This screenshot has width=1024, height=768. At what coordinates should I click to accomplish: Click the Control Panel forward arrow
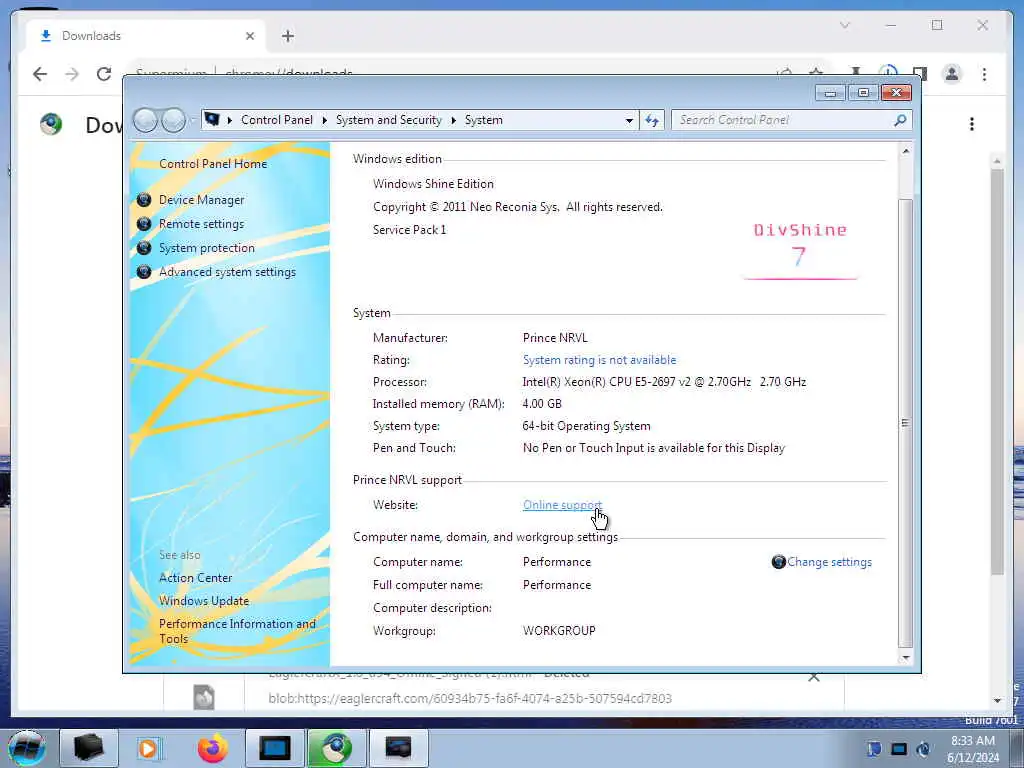(173, 120)
